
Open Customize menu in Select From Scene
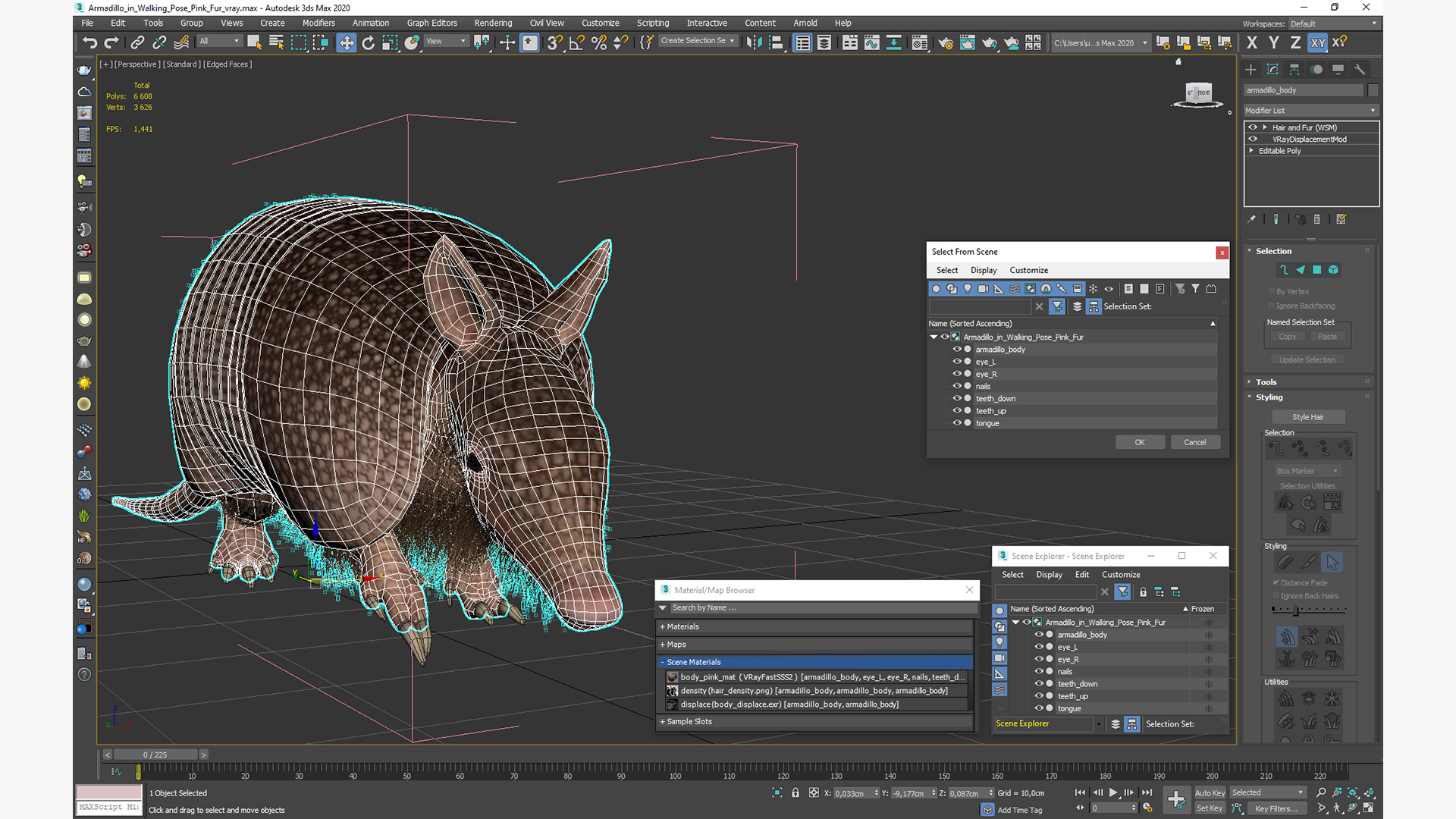pyautogui.click(x=1028, y=270)
